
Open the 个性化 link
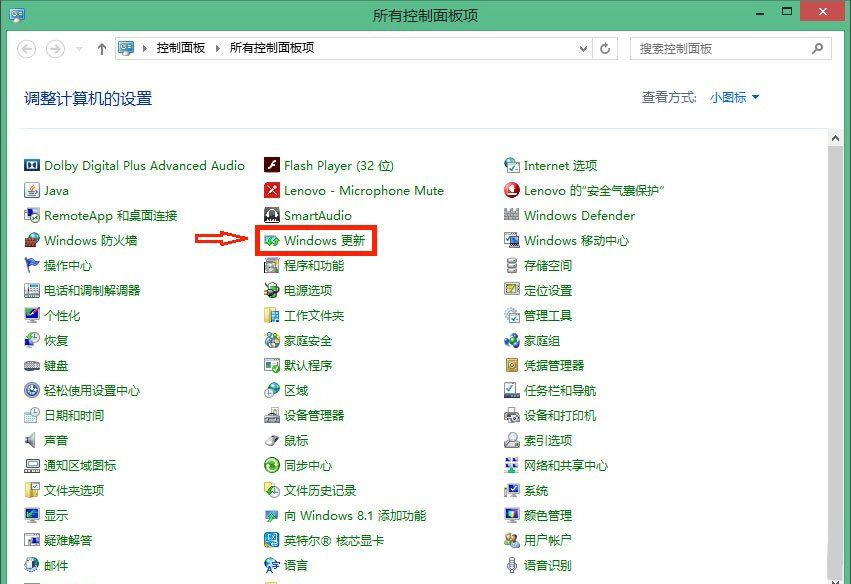pos(62,315)
